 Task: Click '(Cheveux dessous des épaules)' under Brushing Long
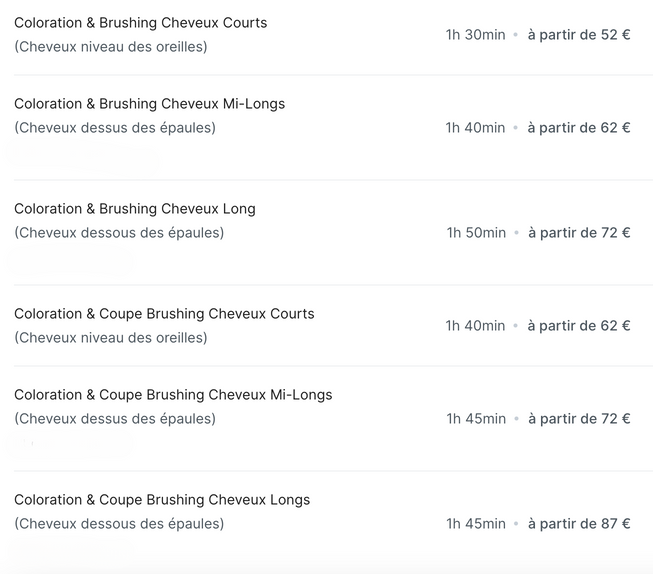click(119, 232)
